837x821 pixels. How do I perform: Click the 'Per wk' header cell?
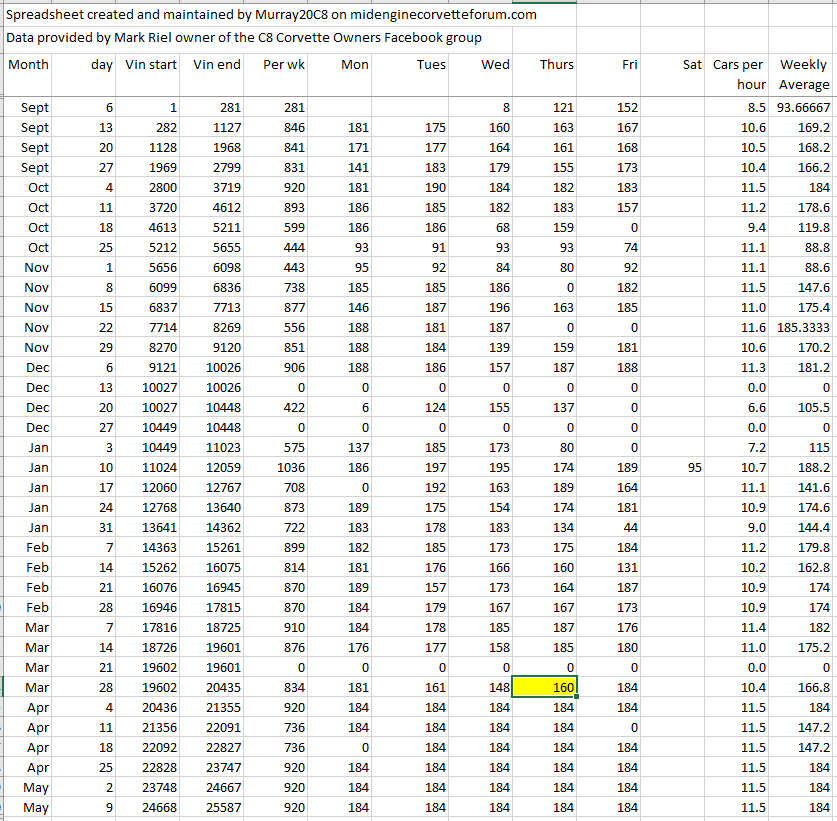point(283,65)
